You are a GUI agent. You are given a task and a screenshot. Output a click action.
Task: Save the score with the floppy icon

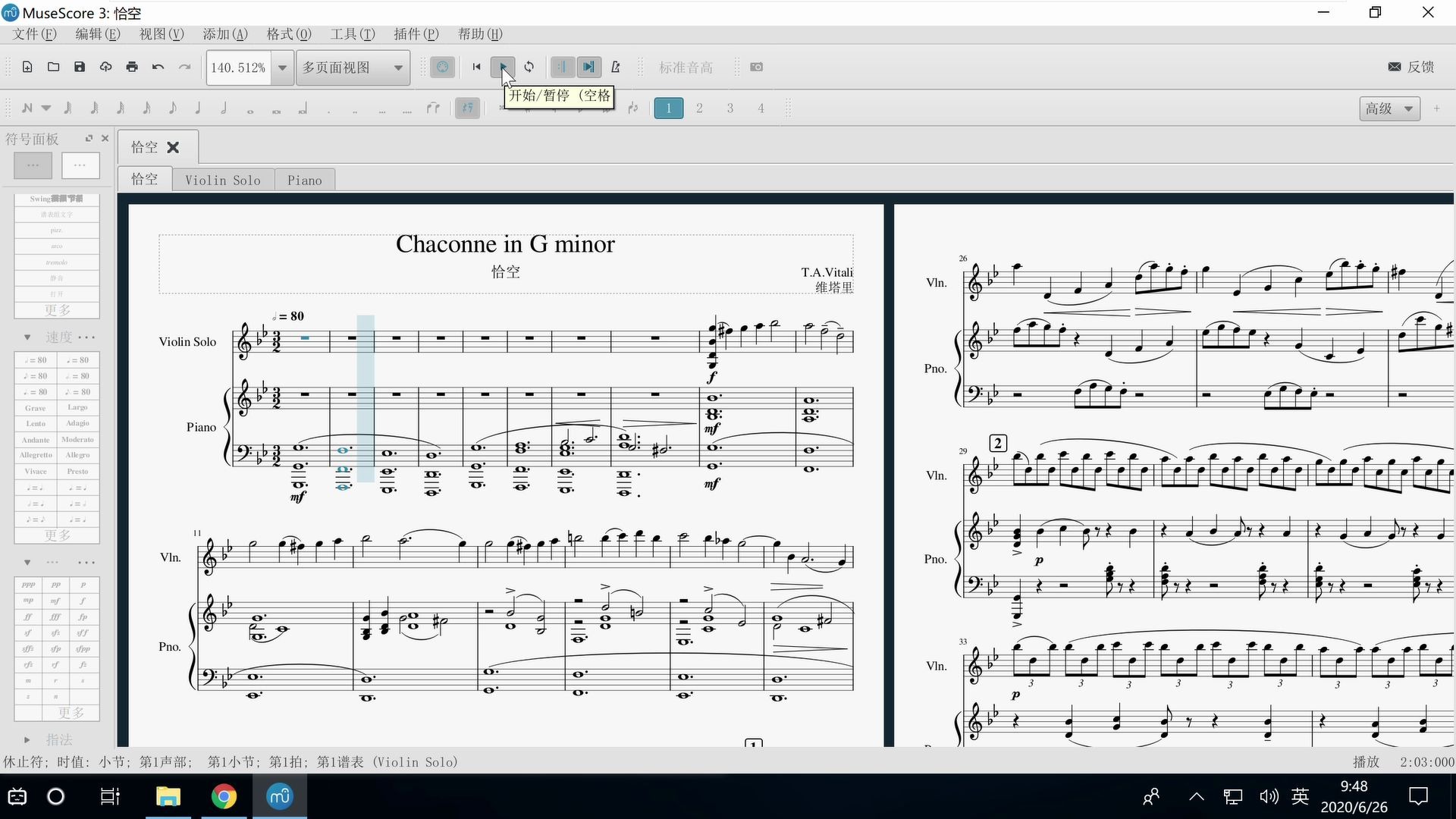tap(80, 67)
